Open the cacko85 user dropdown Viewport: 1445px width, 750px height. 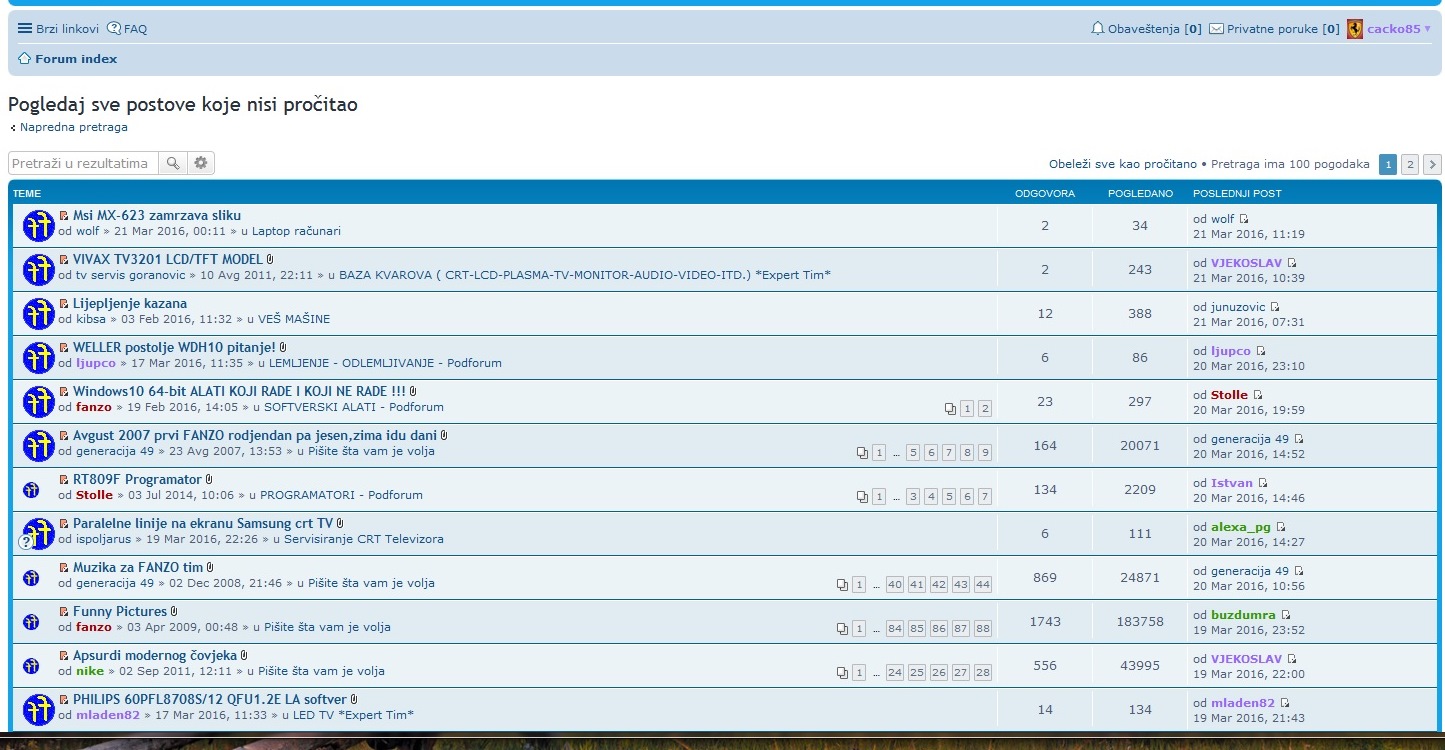pyautogui.click(x=1394, y=29)
